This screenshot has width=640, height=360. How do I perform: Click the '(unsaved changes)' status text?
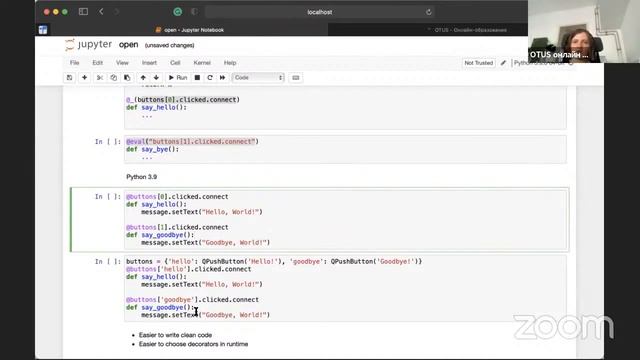click(x=169, y=45)
